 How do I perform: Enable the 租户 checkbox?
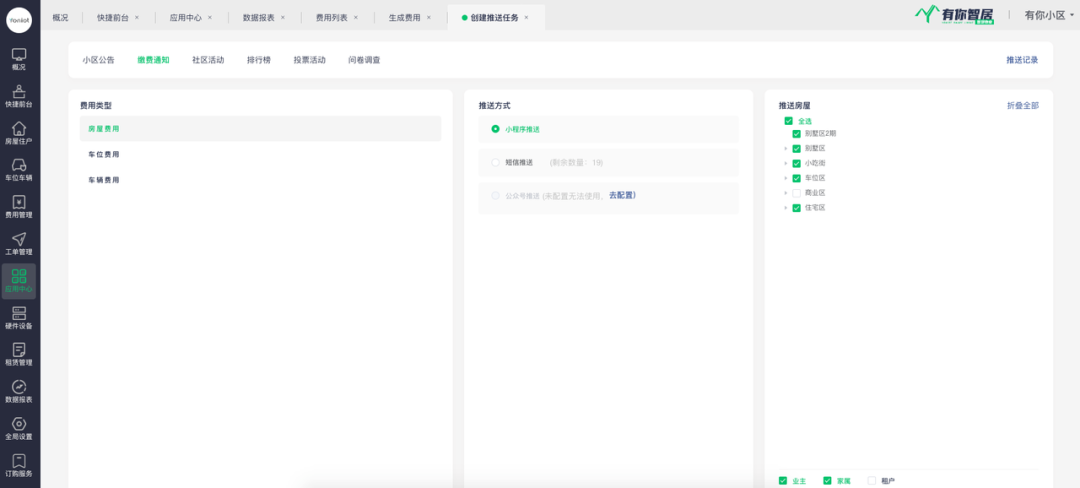pyautogui.click(x=871, y=481)
